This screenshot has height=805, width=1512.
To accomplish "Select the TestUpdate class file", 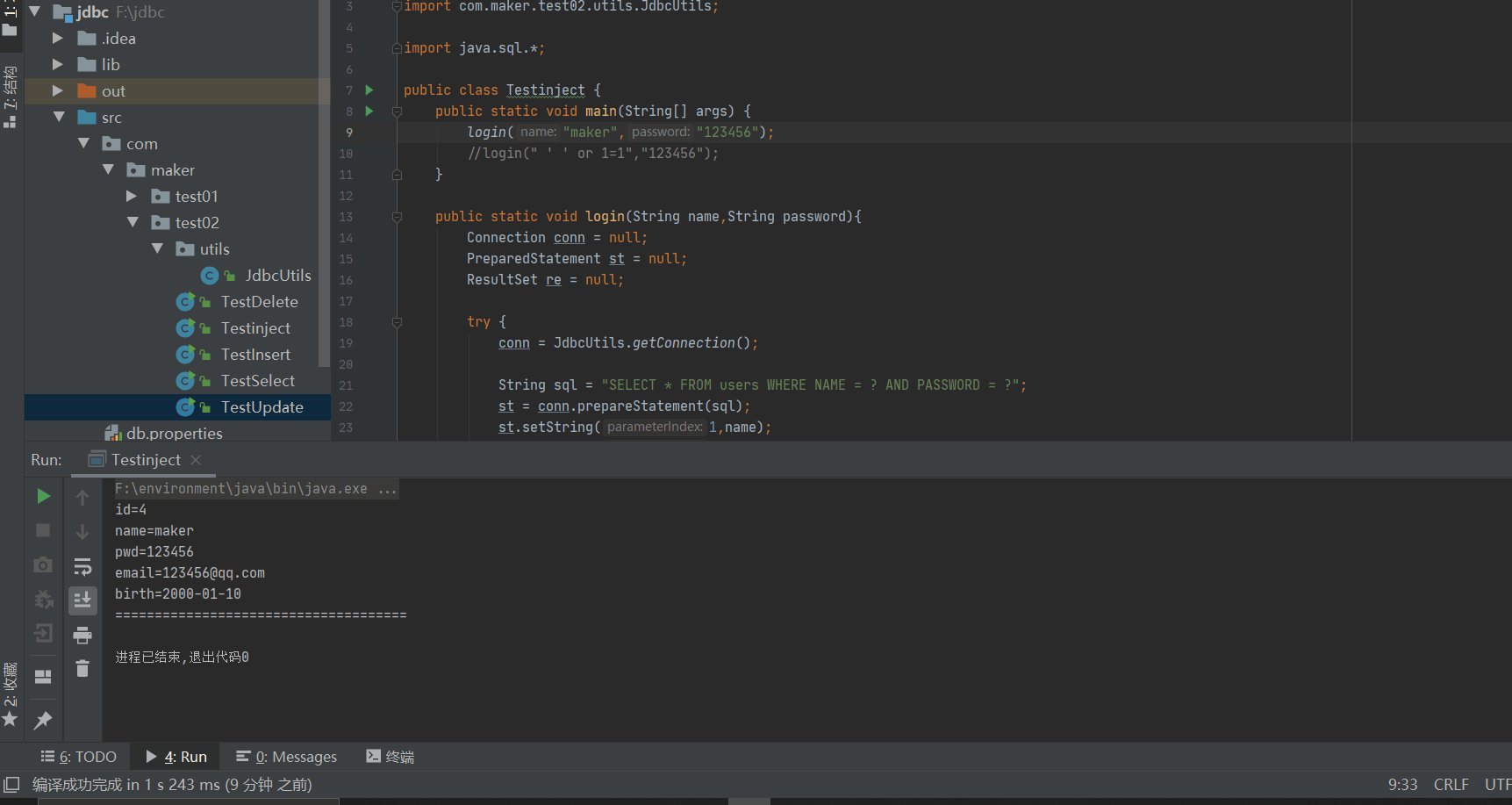I will coord(262,406).
